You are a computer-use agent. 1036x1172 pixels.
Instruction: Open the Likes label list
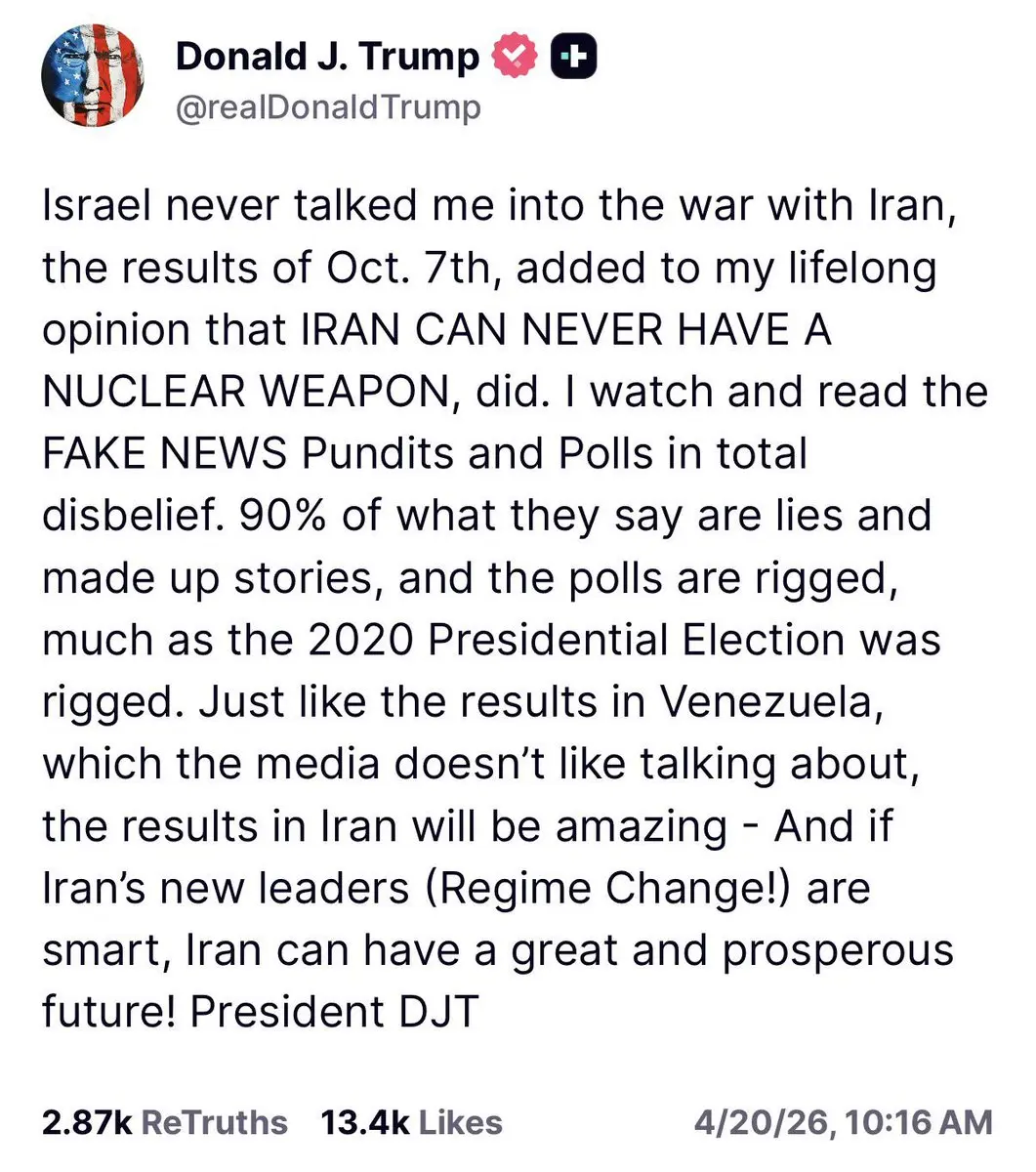461,1122
